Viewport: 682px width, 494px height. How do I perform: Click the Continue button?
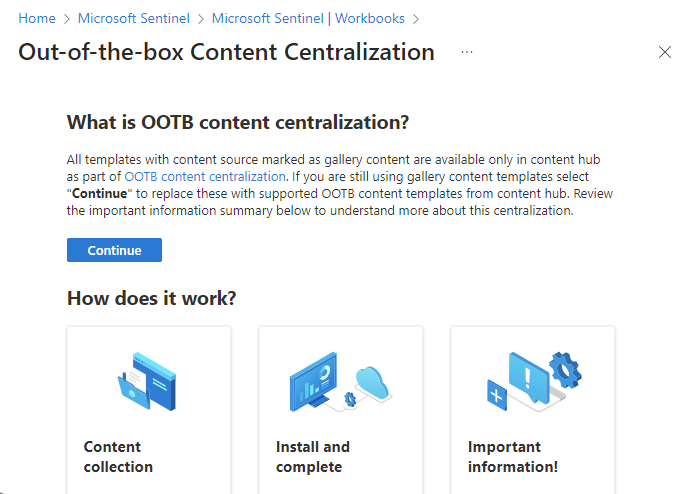[x=114, y=250]
